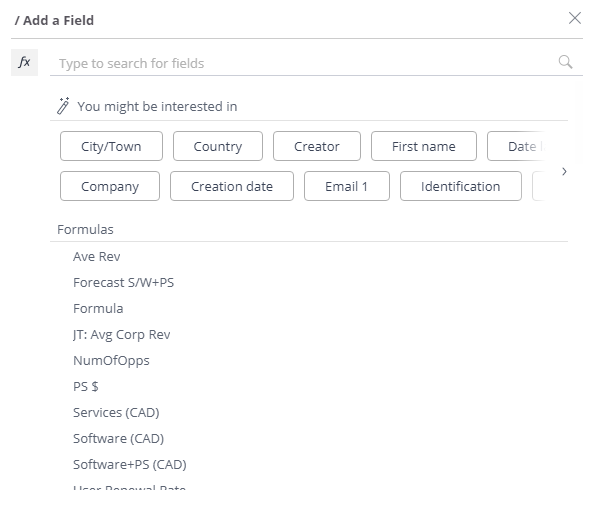The height and width of the screenshot is (505, 596).
Task: Select the Creator field chip
Action: click(317, 146)
